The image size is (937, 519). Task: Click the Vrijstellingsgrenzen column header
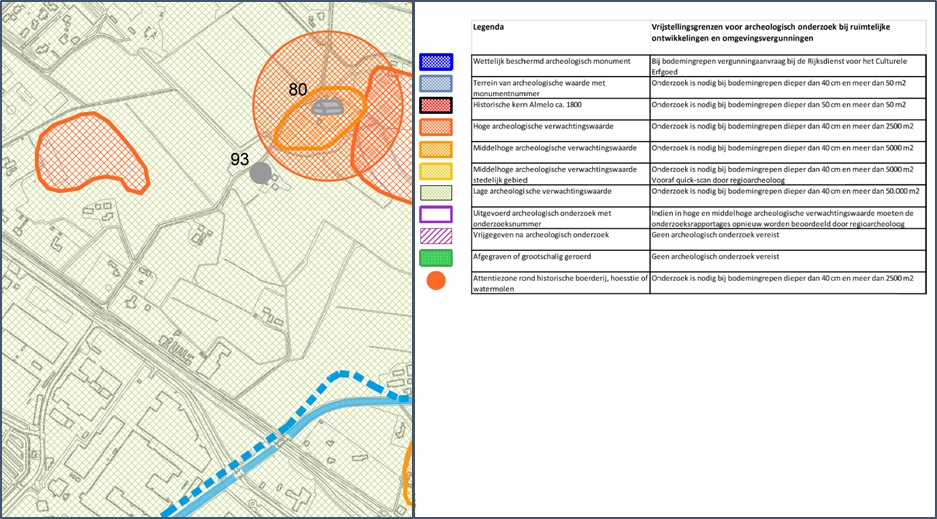click(x=771, y=32)
